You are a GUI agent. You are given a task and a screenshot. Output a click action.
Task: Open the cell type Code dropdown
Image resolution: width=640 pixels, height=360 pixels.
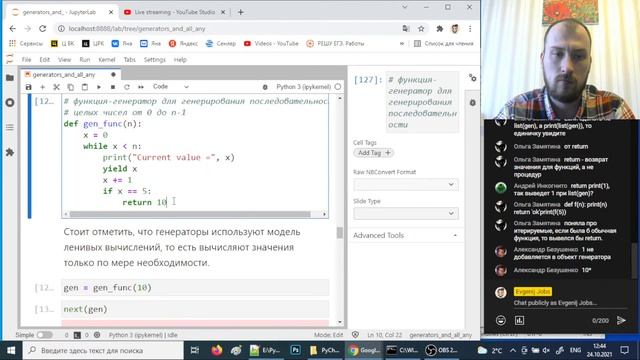coord(171,87)
